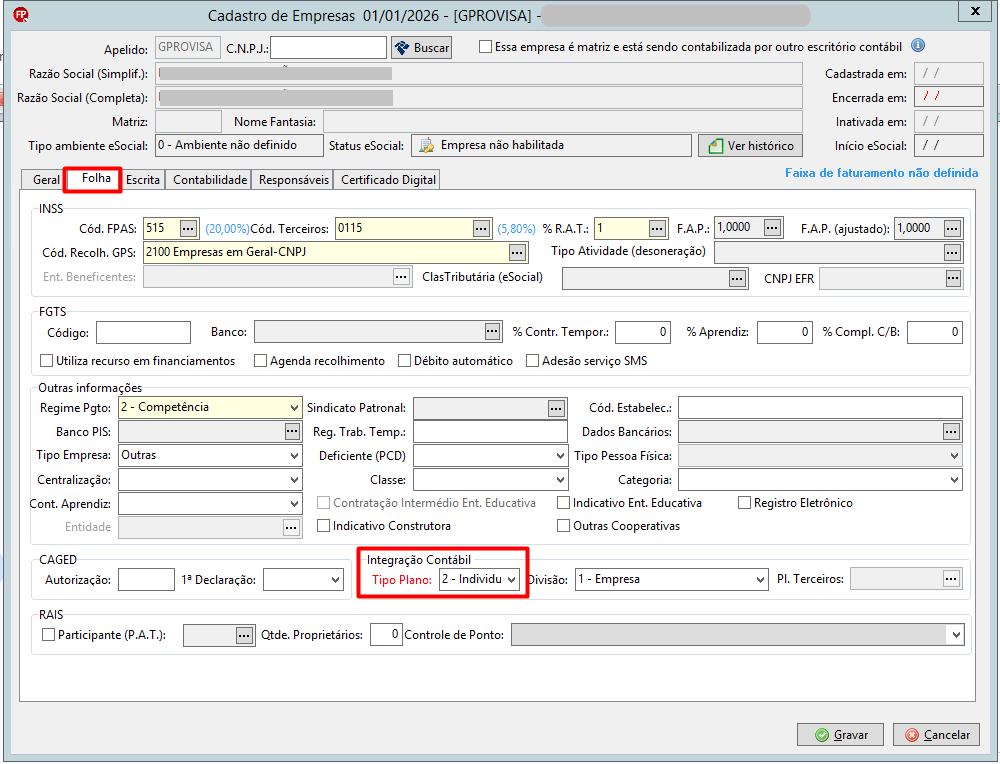1000x764 pixels.
Task: Open the % R.A.T. lookup ellipsis button
Action: coord(658,228)
